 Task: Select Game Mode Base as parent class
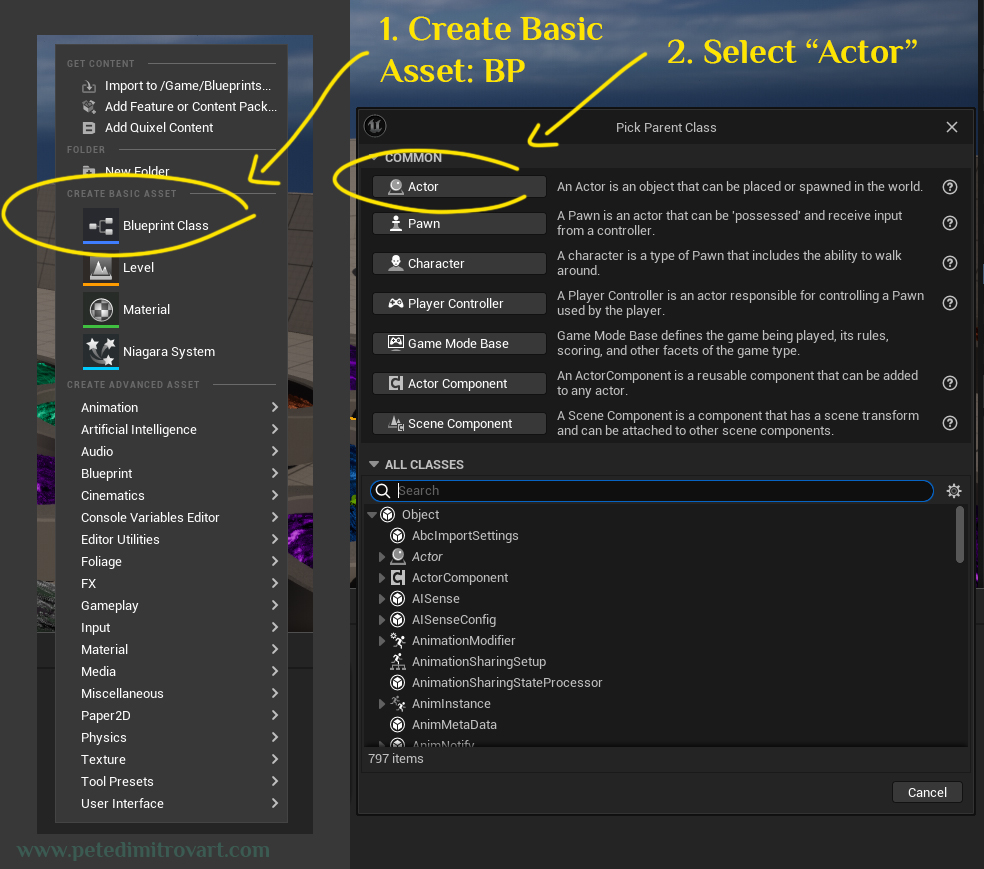(459, 343)
